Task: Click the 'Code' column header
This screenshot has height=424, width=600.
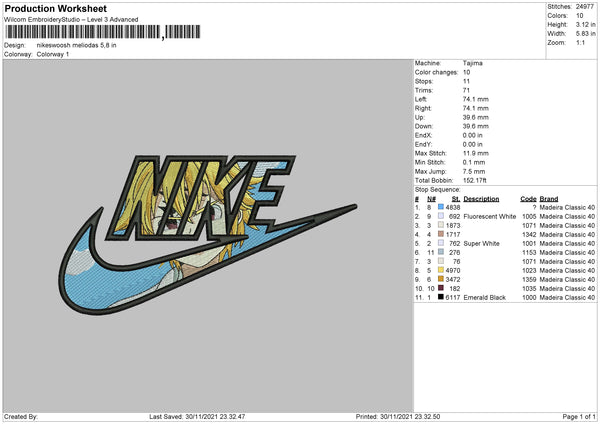Action: click(528, 199)
